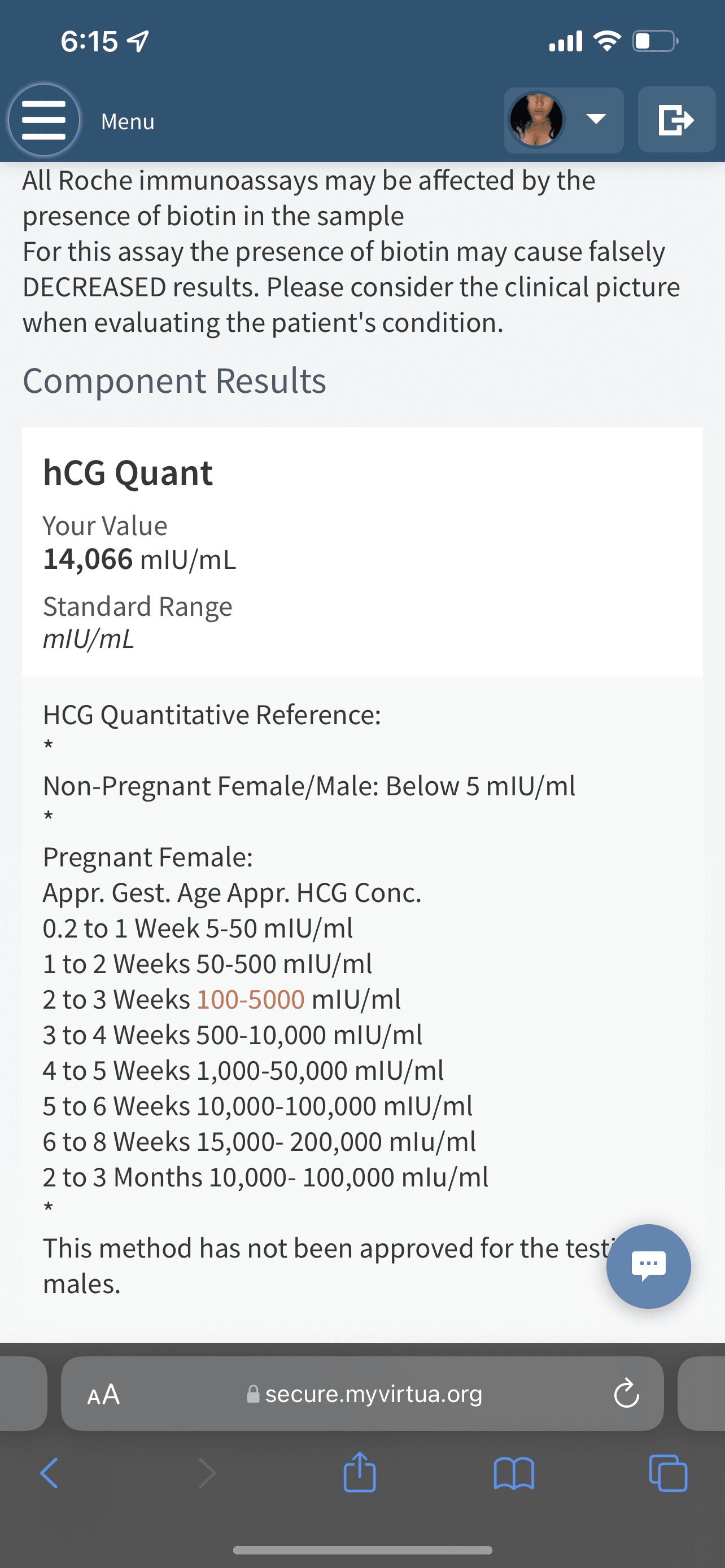
Task: Tap the 100-5000 highlighted link
Action: [x=251, y=1000]
